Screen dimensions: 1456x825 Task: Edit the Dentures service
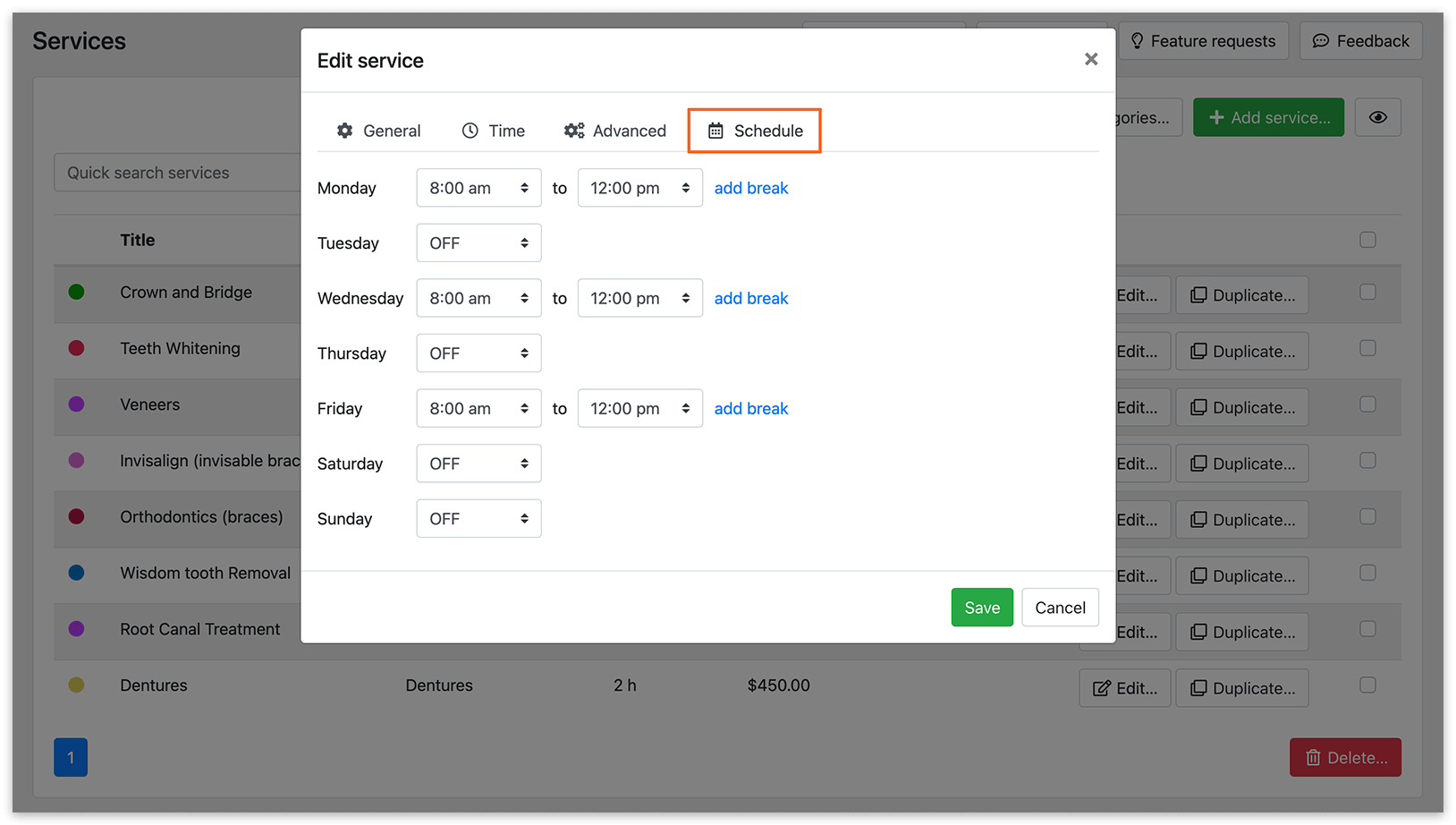point(1125,688)
